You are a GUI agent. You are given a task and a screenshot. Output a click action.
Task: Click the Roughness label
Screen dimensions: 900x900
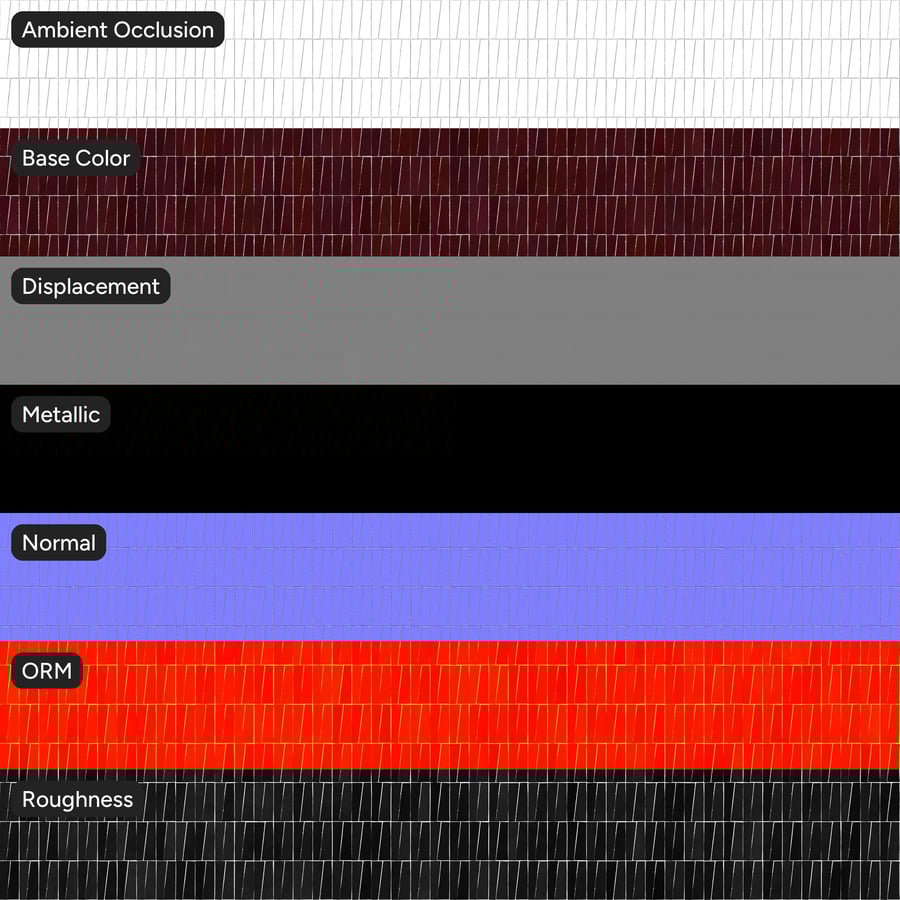pos(77,799)
